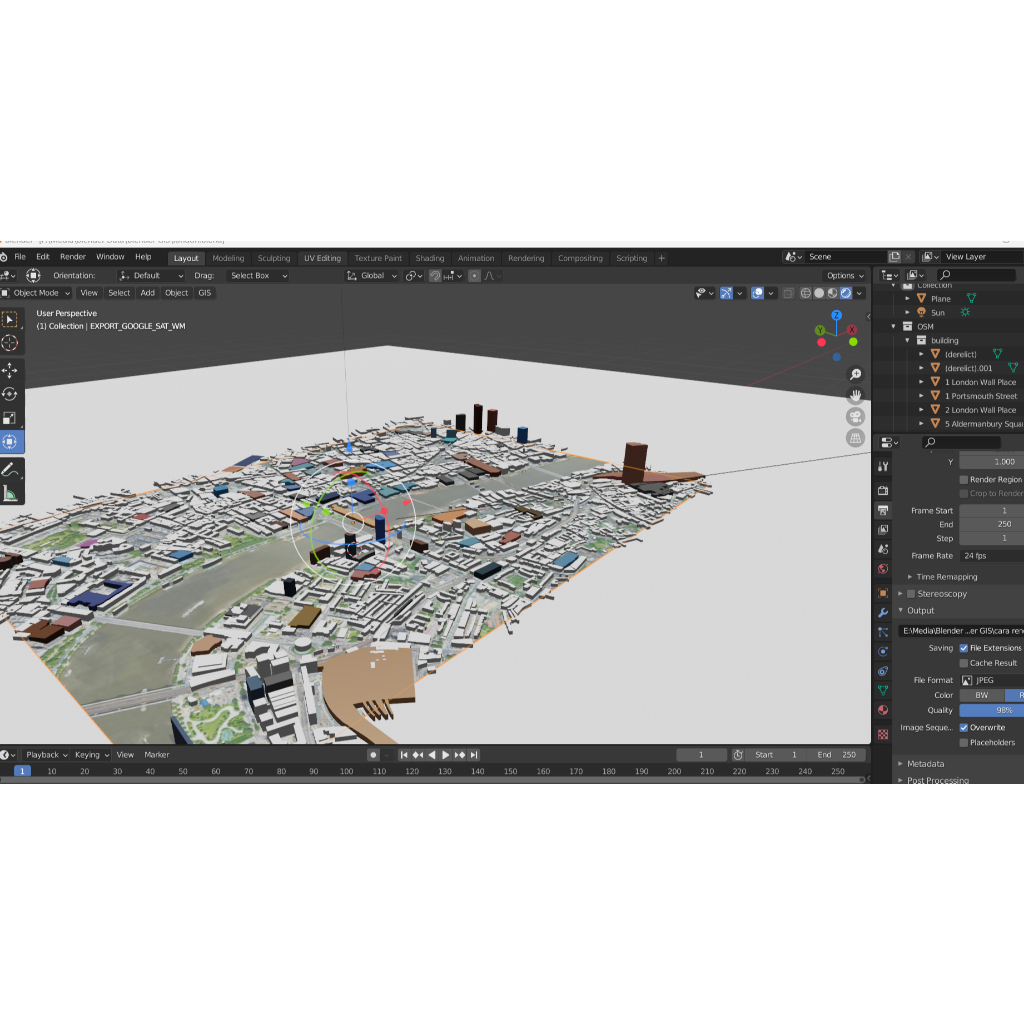The width and height of the screenshot is (1024, 1024).
Task: Activate the Cursor tool
Action: point(10,343)
